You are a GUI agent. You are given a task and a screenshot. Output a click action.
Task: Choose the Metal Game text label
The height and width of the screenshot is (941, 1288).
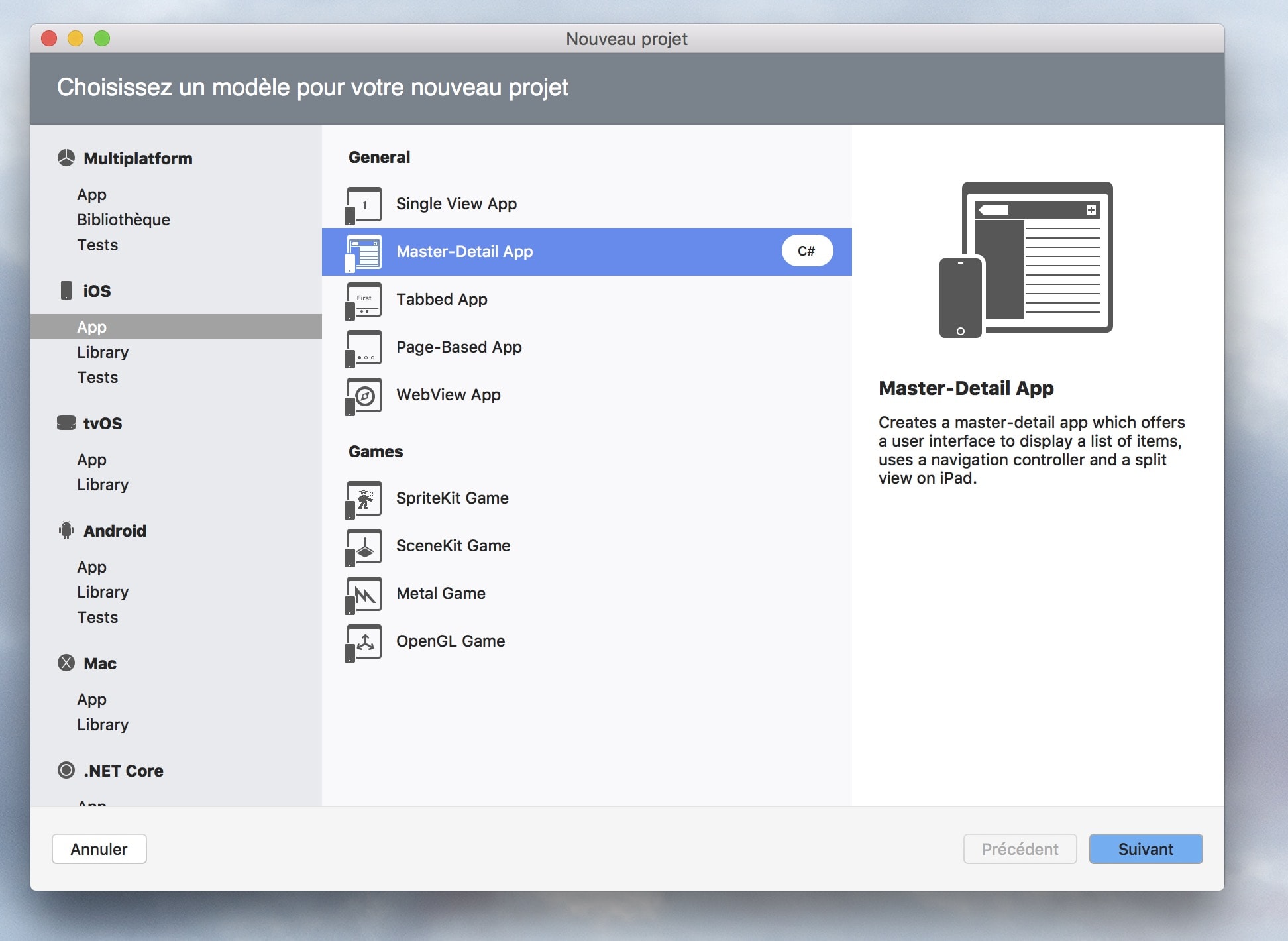441,594
